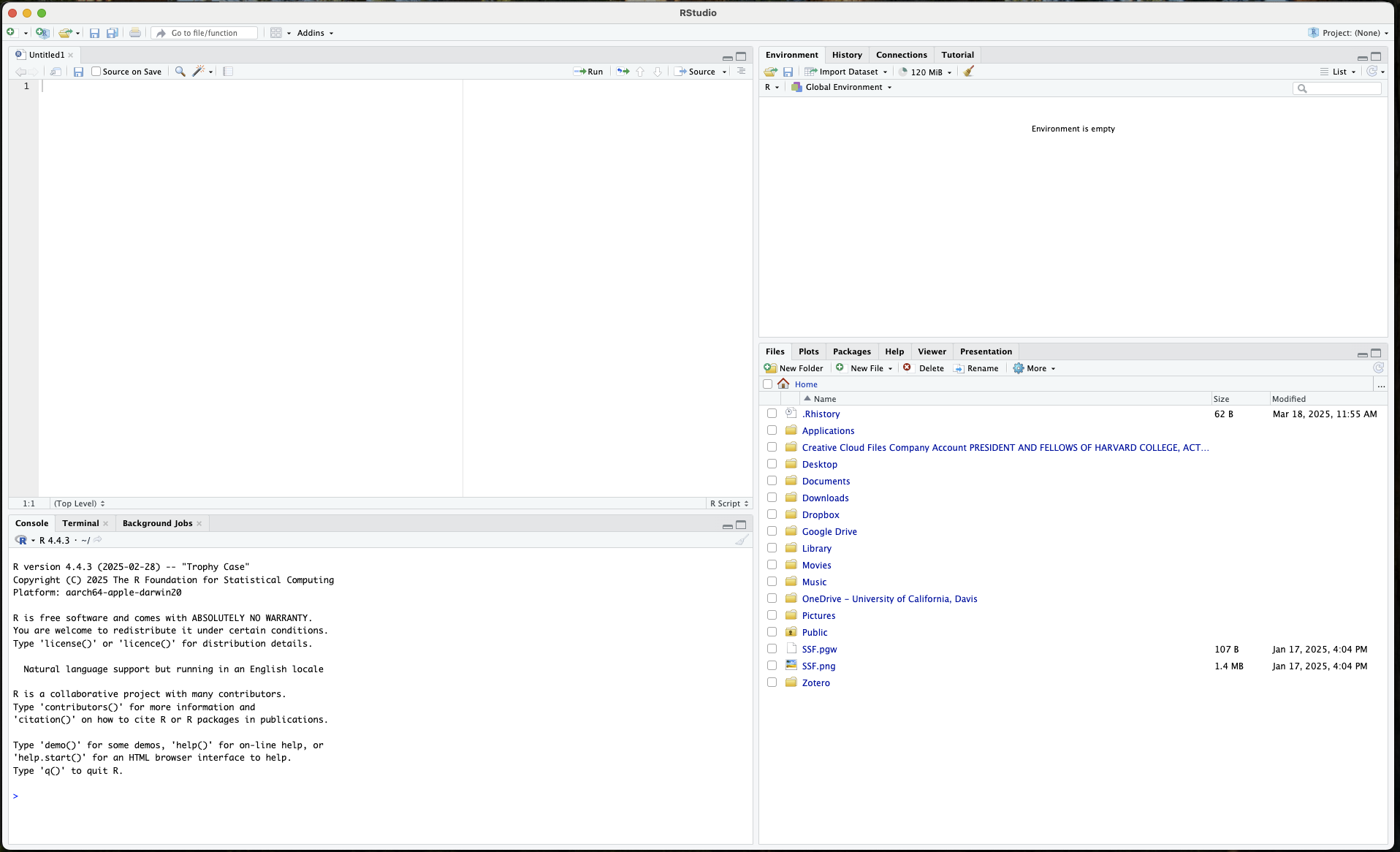The image size is (1400, 852).
Task: Create a folder with the New Folder button
Action: [794, 368]
